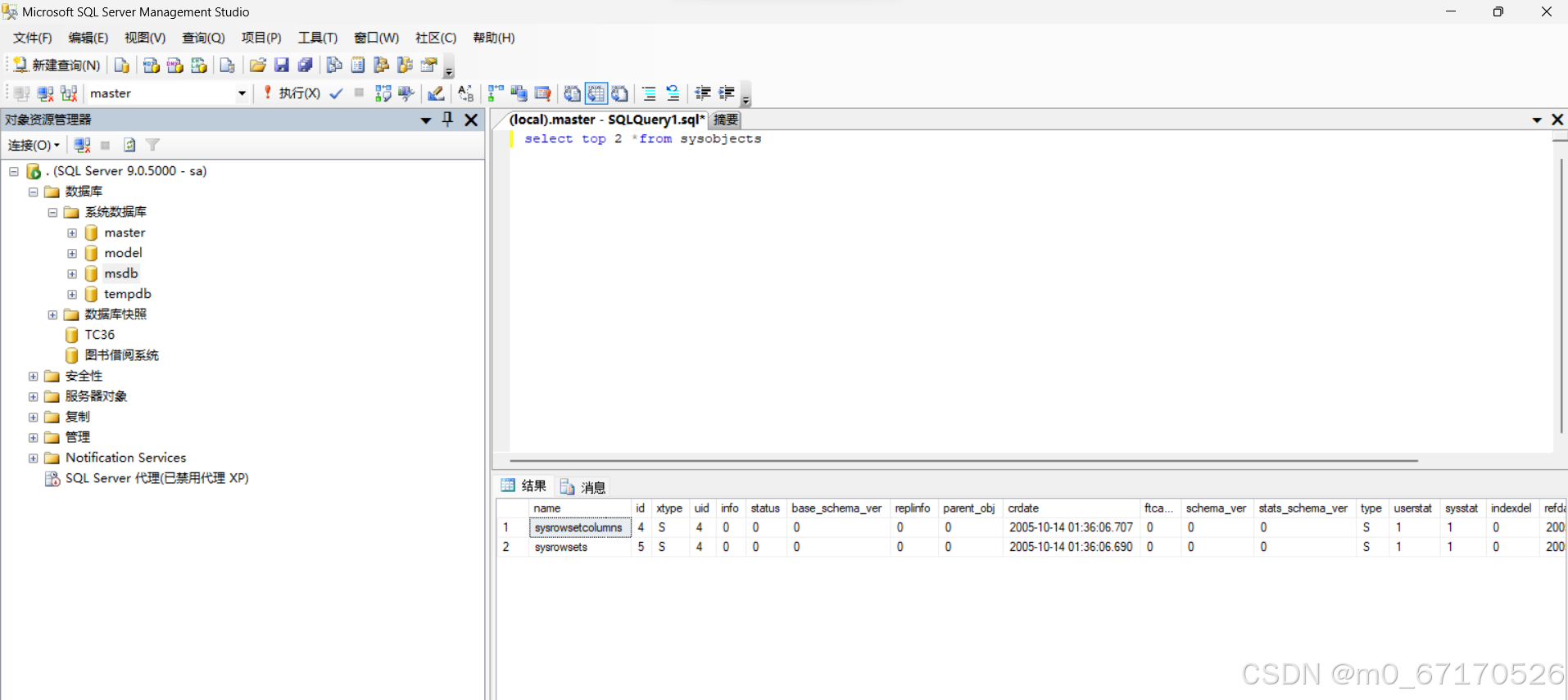Click the 执行(X) execute button

[292, 93]
